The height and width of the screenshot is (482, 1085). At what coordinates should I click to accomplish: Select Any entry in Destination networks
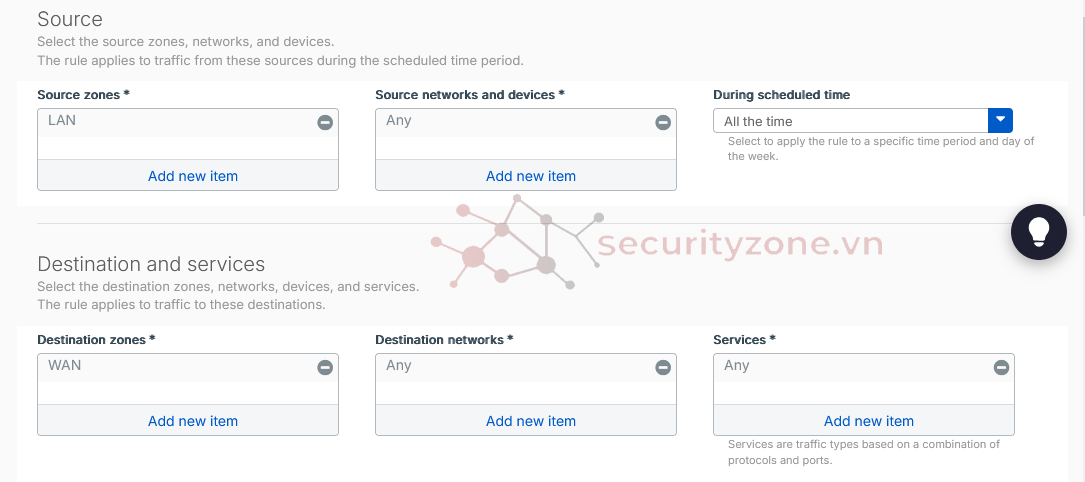point(399,366)
